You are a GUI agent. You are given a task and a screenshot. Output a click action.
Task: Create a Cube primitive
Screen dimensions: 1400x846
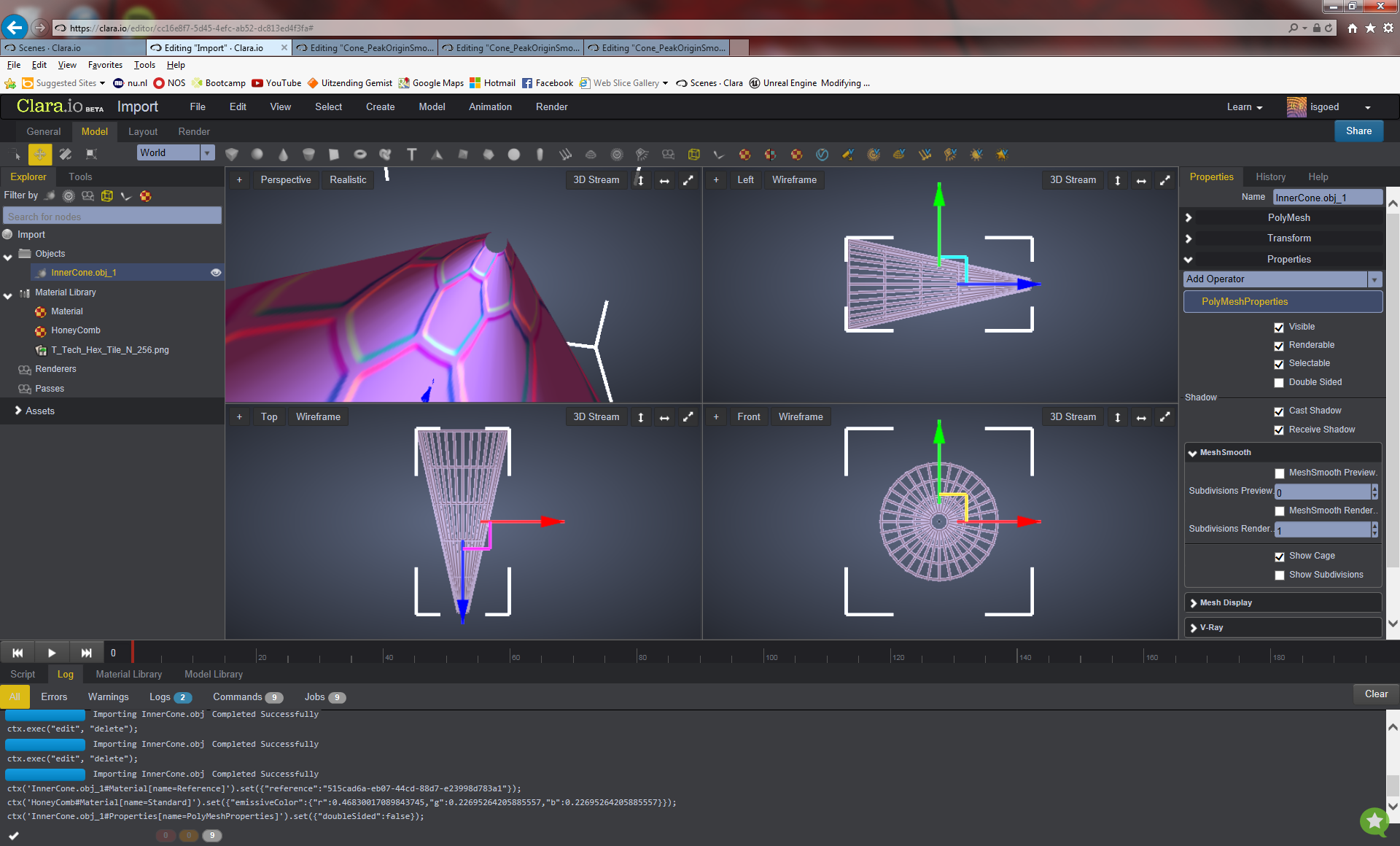pyautogui.click(x=232, y=155)
